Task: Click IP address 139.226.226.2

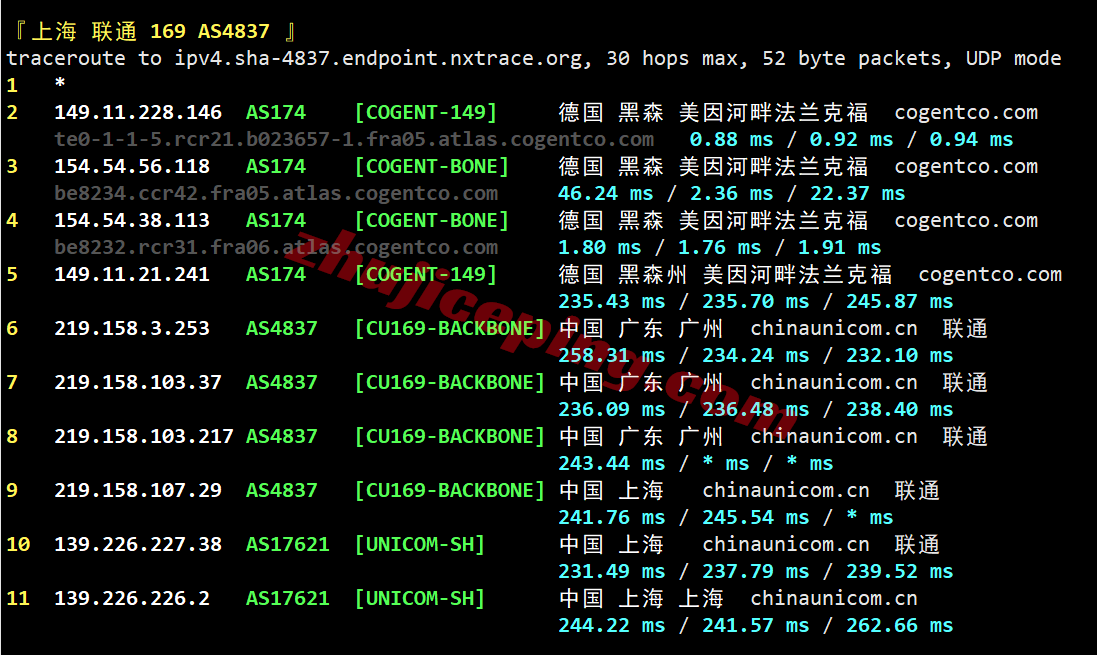Action: click(132, 598)
